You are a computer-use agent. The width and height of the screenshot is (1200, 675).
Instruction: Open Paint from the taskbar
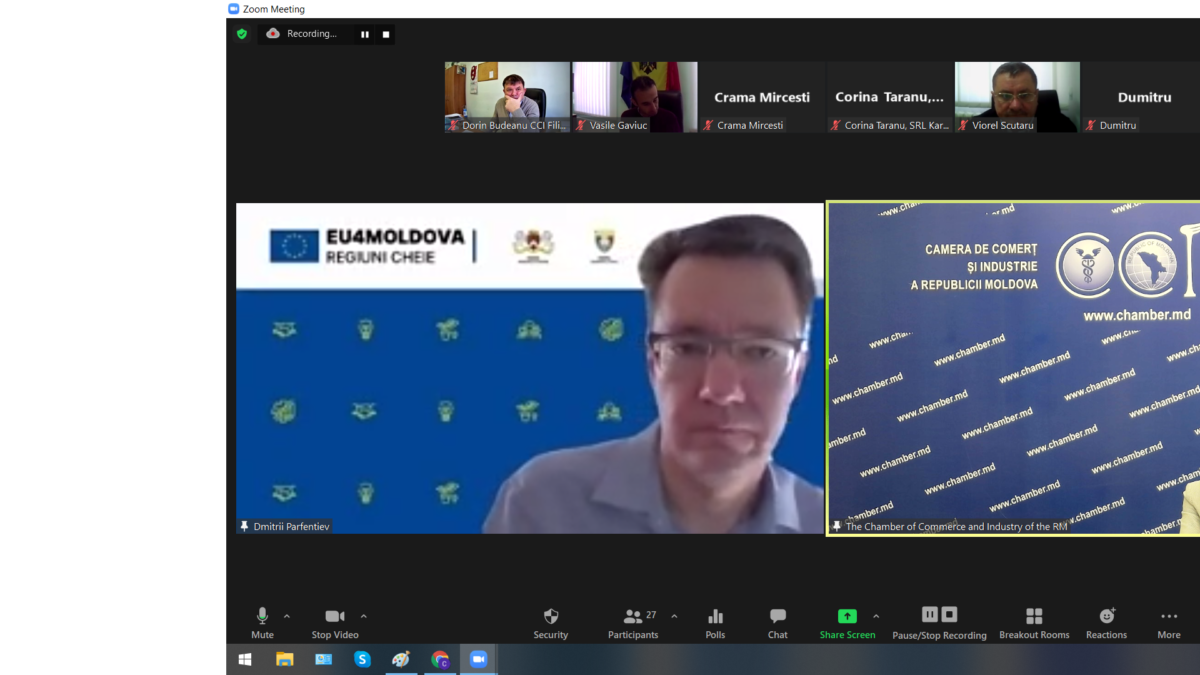pos(401,659)
